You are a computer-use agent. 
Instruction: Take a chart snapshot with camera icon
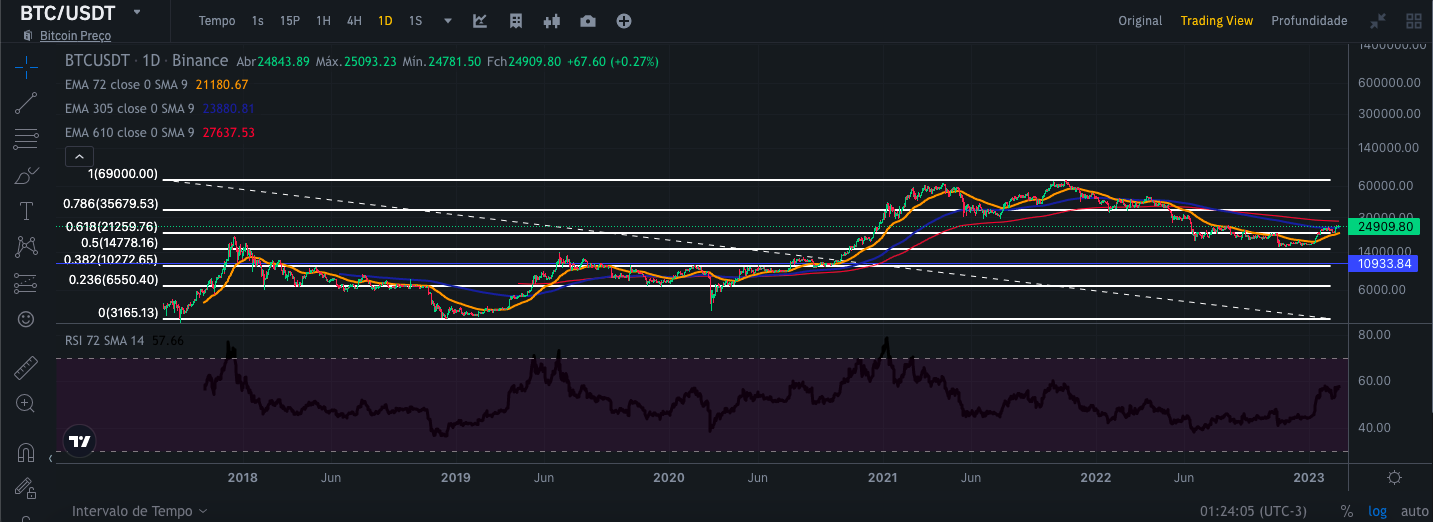tap(588, 21)
